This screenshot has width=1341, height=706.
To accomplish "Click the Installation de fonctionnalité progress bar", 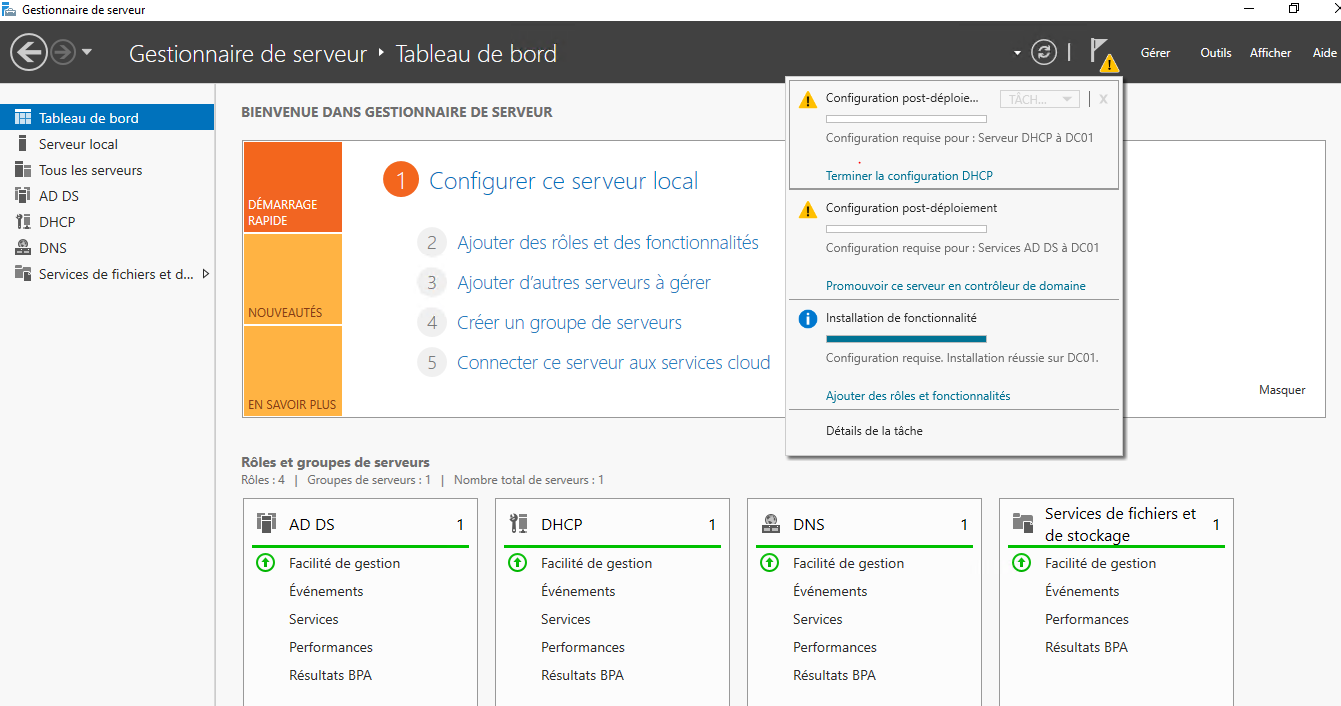I will (x=905, y=339).
